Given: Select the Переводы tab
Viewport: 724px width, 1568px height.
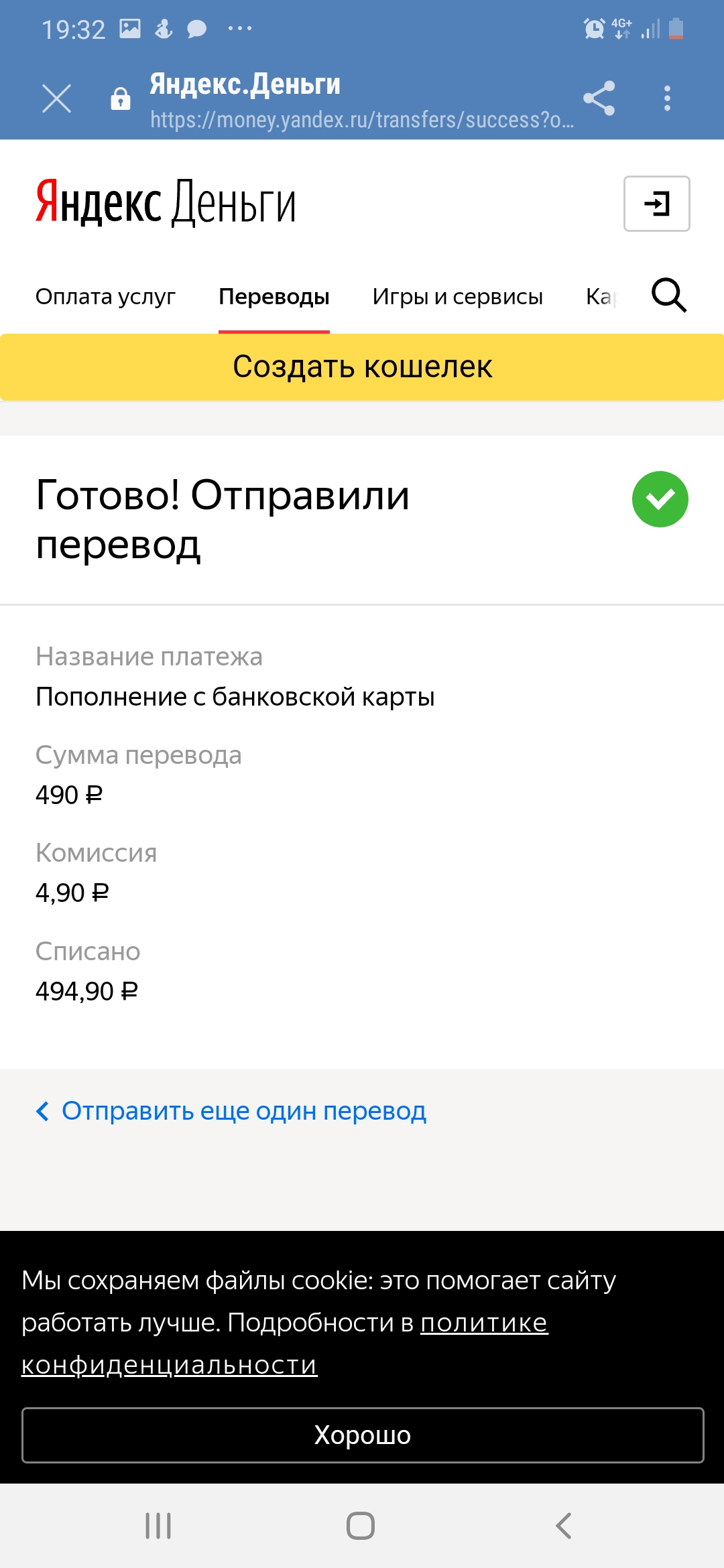Looking at the screenshot, I should pos(274,296).
